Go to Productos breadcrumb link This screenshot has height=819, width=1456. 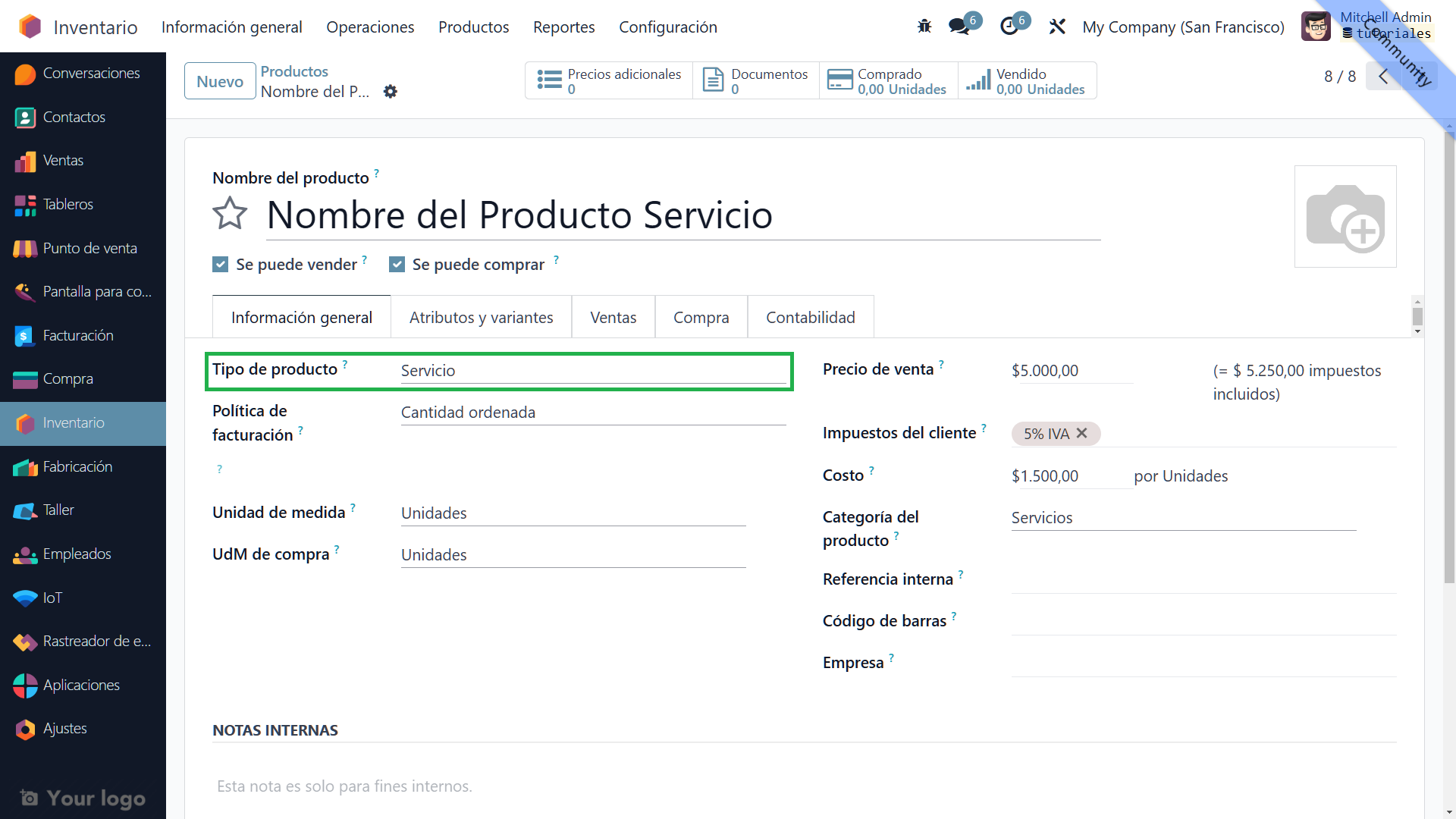(294, 71)
